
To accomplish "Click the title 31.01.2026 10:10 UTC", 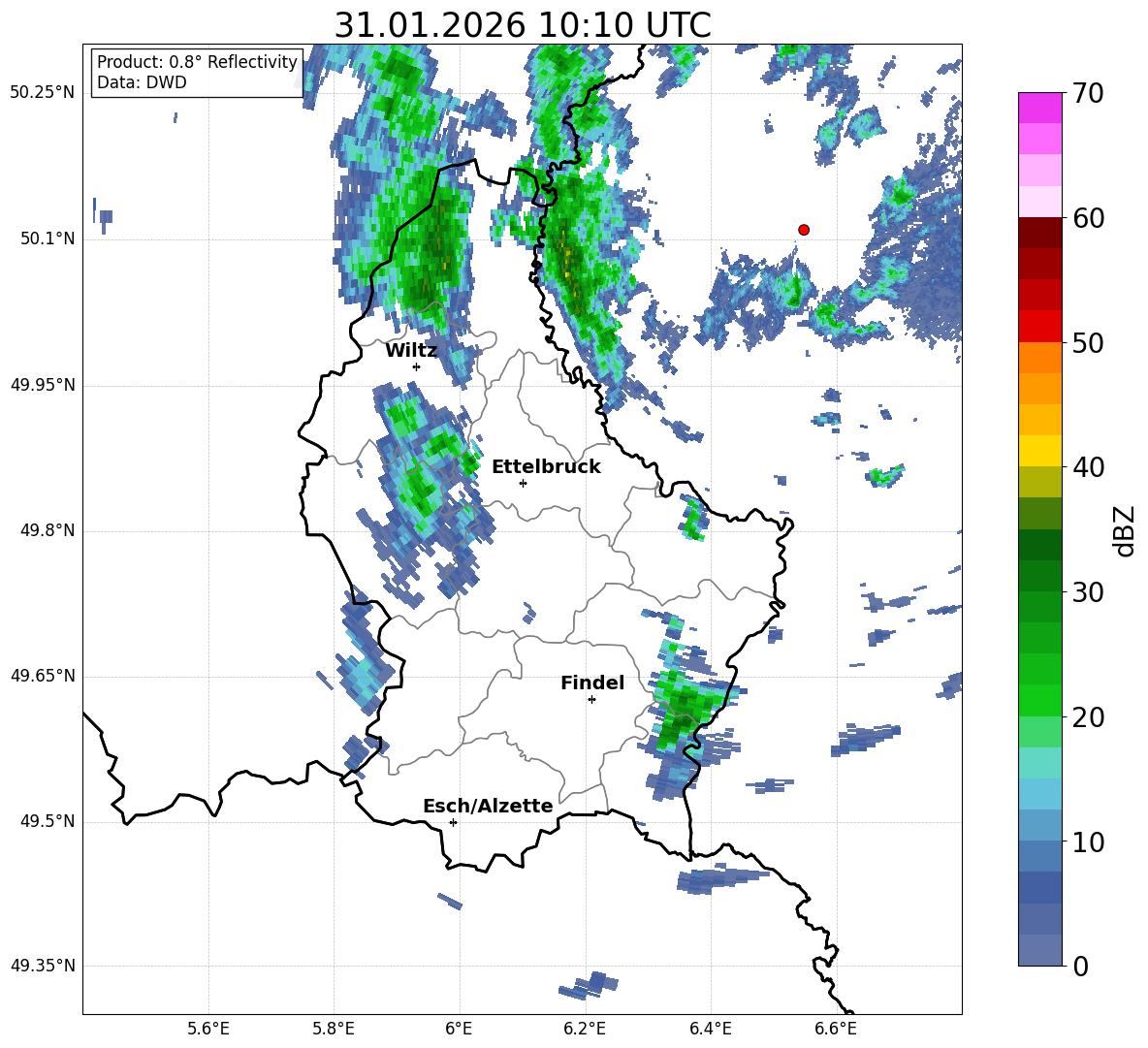I will (523, 25).
